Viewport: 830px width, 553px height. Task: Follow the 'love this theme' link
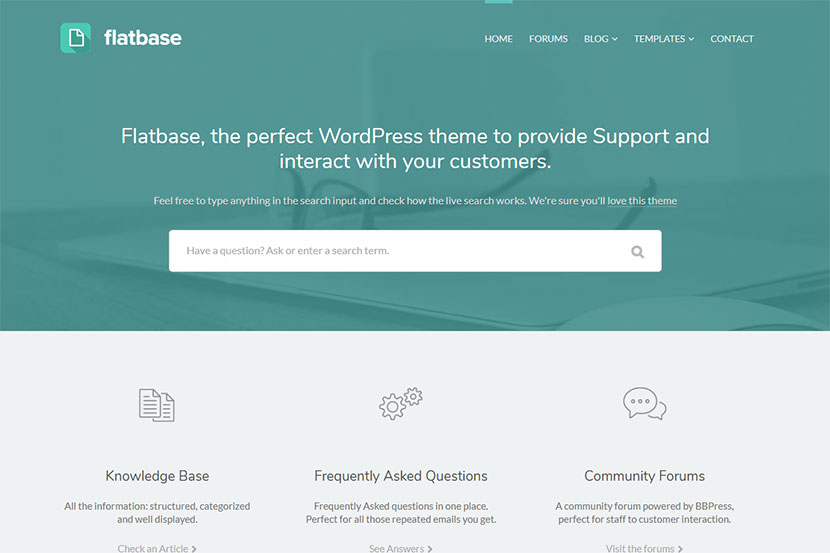coord(642,201)
